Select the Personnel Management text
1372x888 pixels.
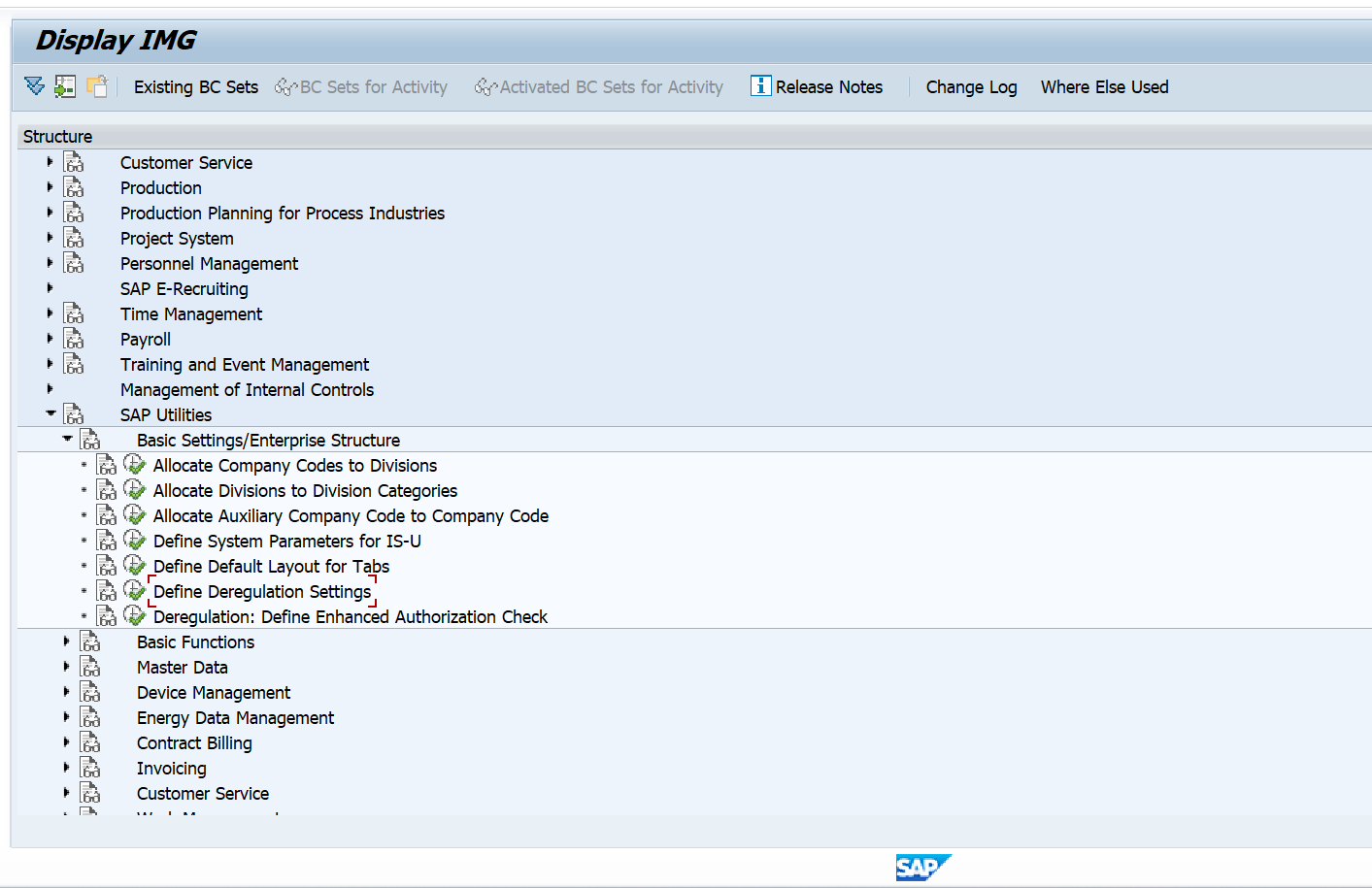(209, 264)
